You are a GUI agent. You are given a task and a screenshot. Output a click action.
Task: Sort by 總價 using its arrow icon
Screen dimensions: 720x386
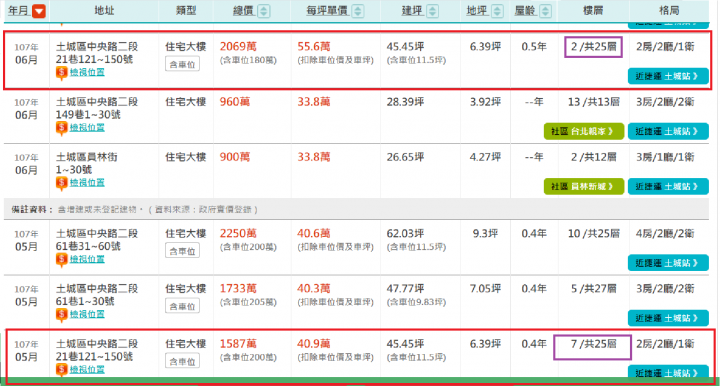click(x=264, y=11)
